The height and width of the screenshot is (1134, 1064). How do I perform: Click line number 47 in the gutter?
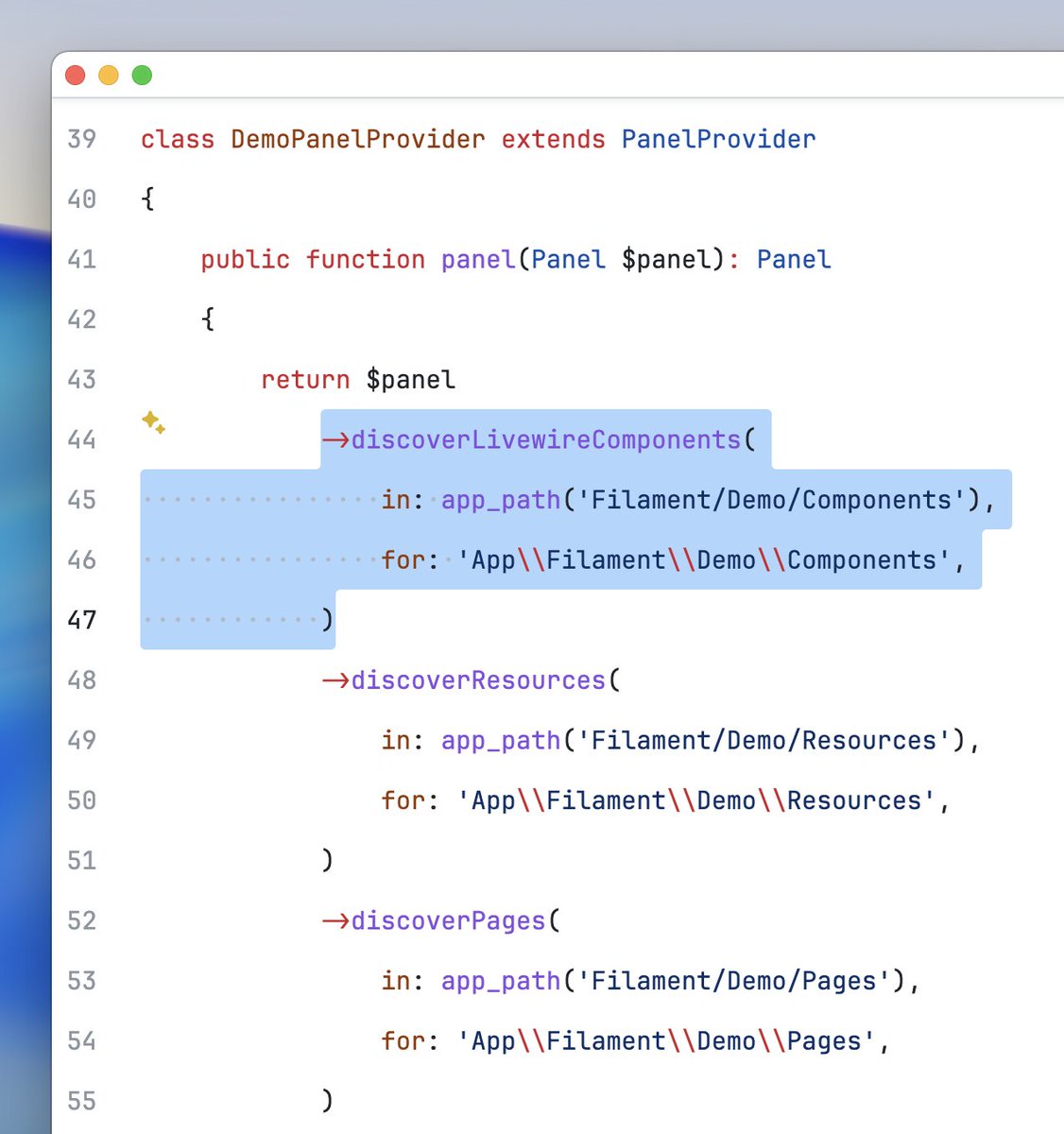[82, 620]
